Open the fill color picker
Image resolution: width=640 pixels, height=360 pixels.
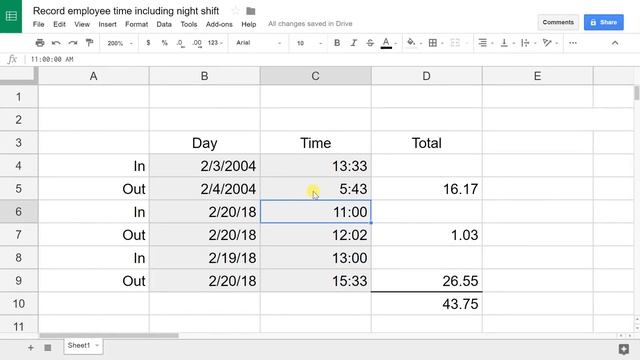(411, 42)
